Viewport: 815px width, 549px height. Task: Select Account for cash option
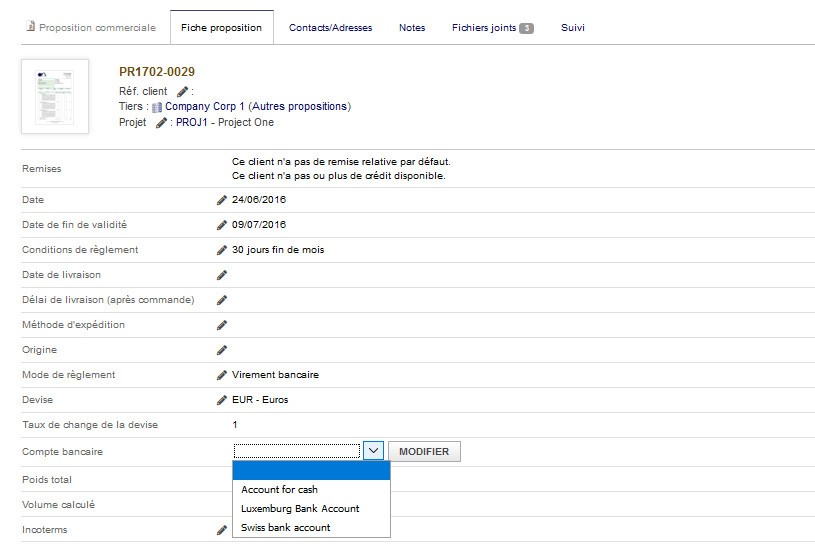pos(279,490)
